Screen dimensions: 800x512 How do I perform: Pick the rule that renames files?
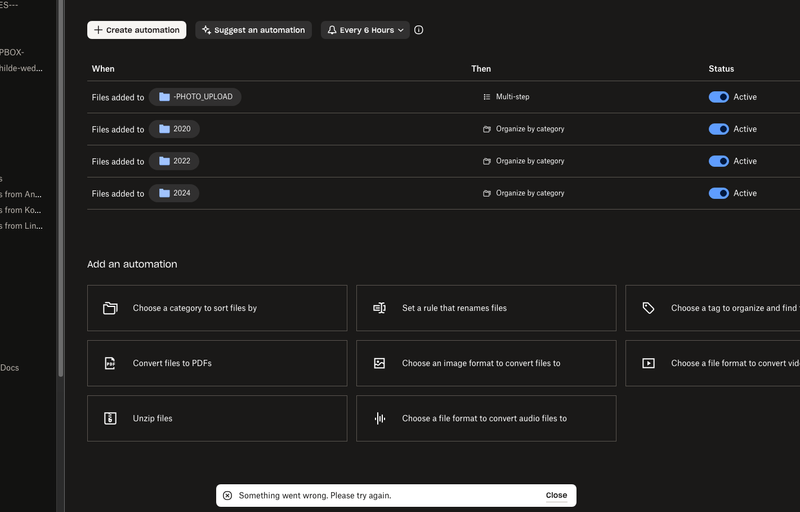(x=486, y=308)
